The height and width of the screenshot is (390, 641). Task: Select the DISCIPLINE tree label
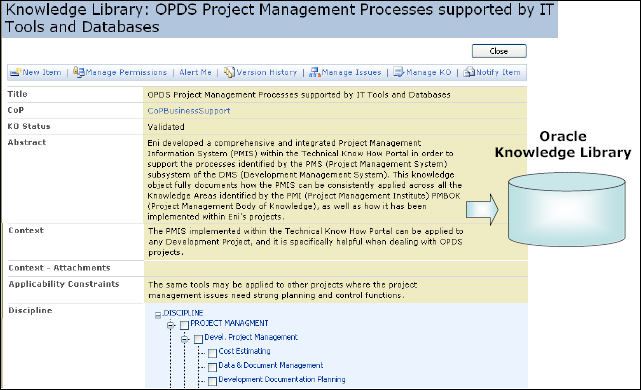click(183, 313)
